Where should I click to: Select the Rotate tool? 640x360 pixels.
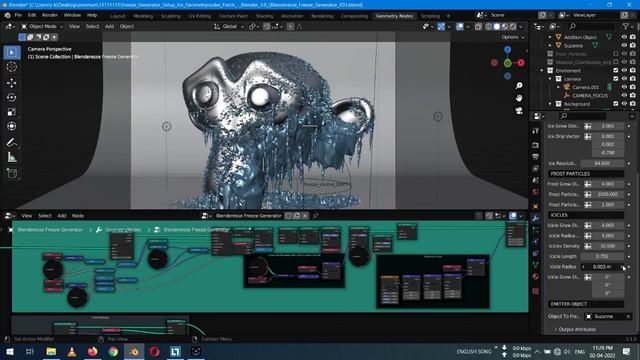pos(11,98)
